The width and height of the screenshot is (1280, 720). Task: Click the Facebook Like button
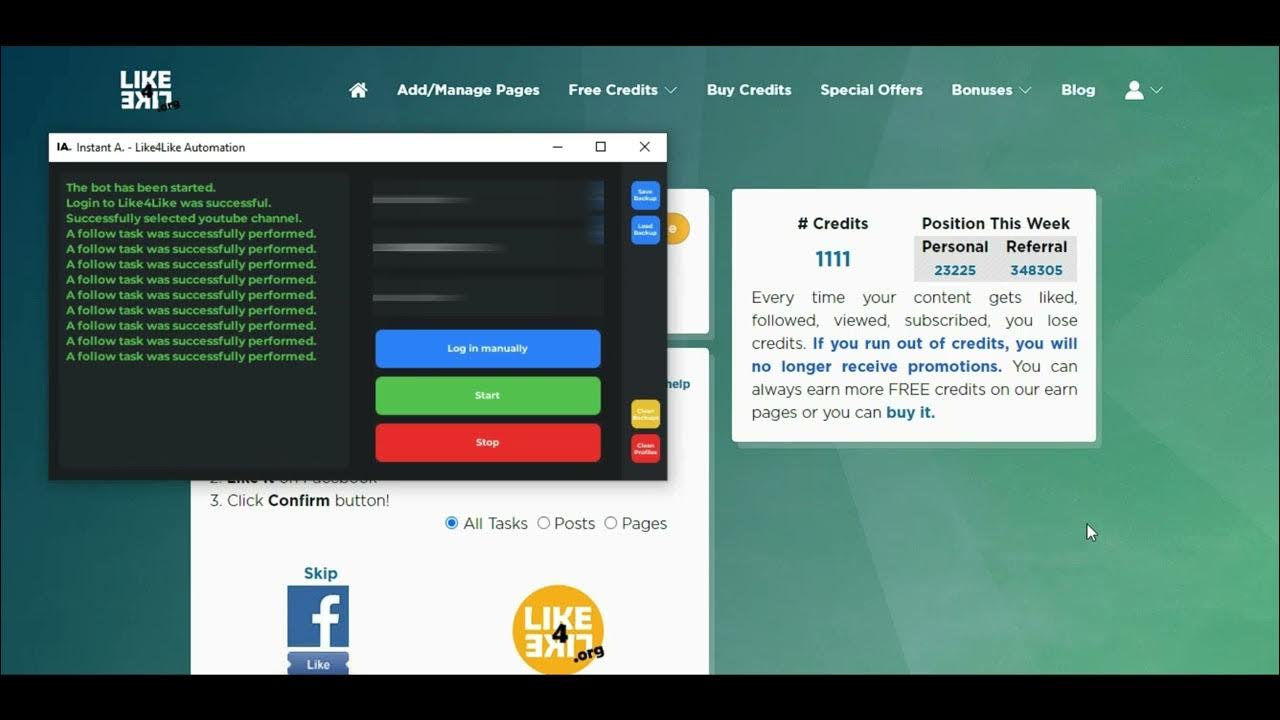pyautogui.click(x=318, y=663)
